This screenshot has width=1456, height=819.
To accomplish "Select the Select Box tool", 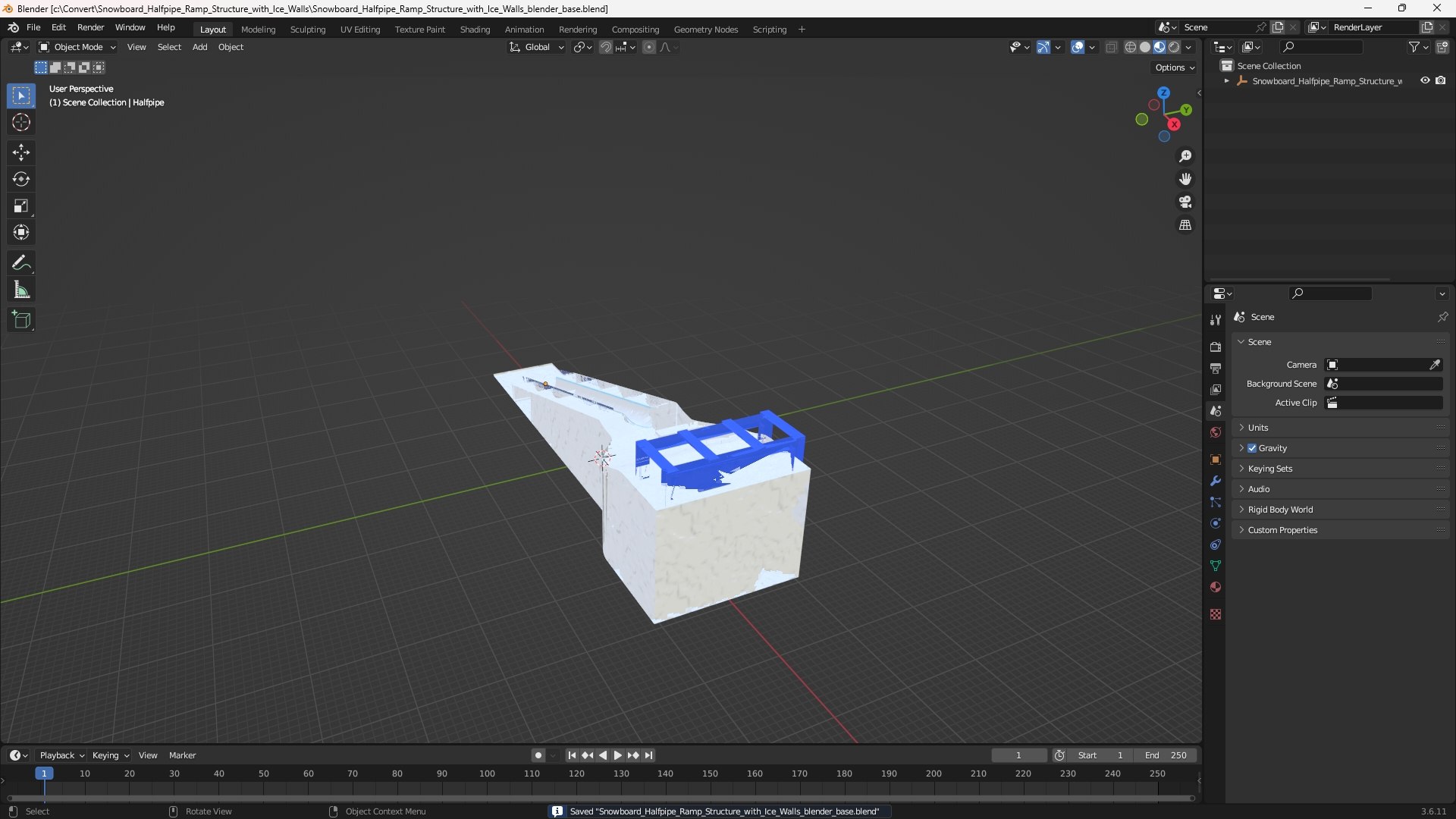I will pos(21,96).
